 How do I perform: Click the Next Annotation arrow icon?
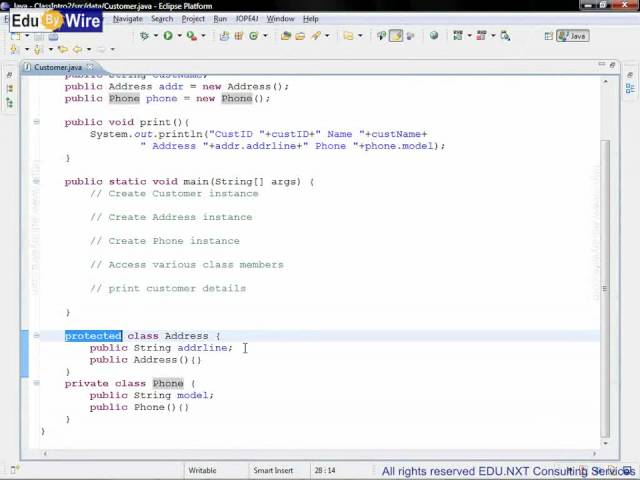click(14, 49)
